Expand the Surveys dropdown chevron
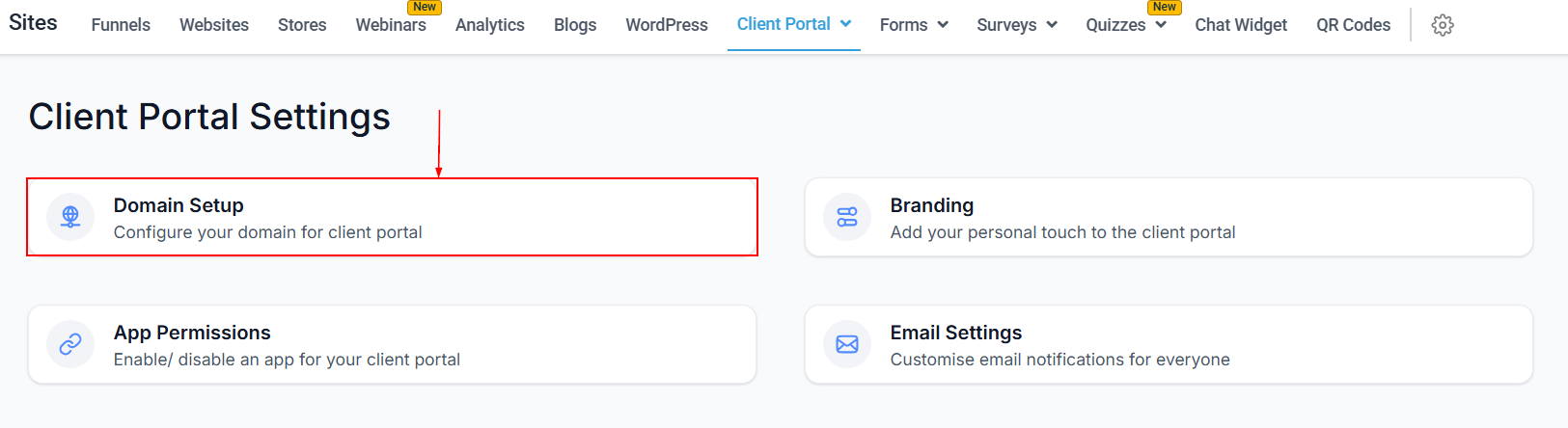Image resolution: width=1568 pixels, height=428 pixels. click(1052, 25)
